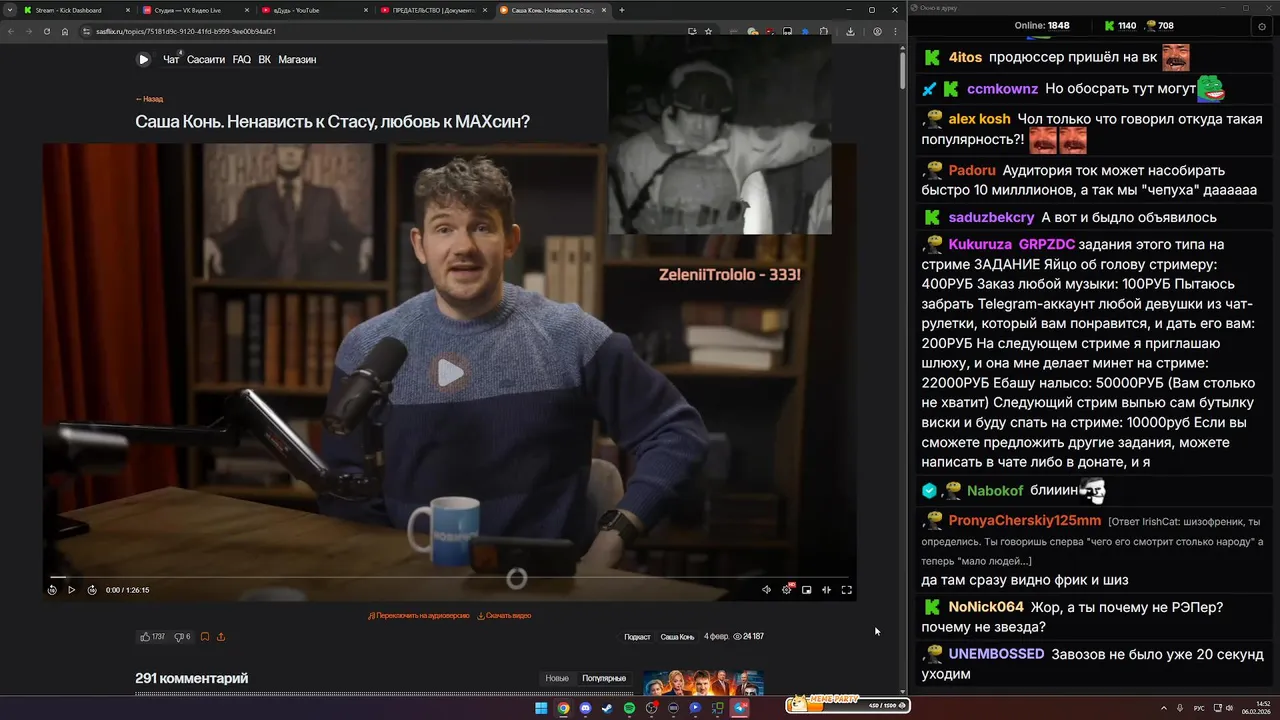1280x720 pixels.
Task: Enter fullscreen video mode
Action: point(846,590)
